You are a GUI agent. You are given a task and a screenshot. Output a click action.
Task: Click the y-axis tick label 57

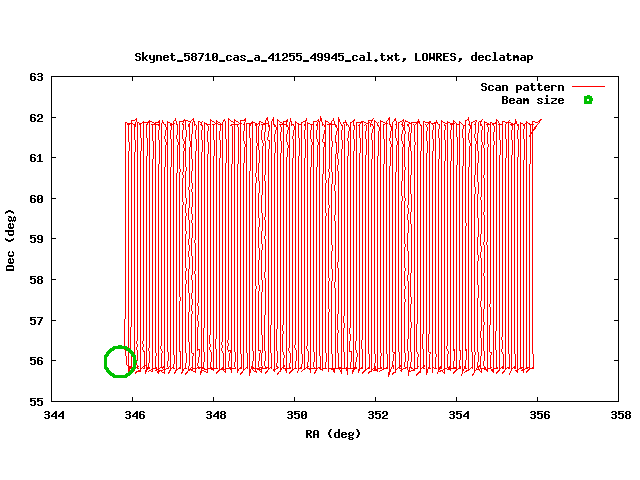coord(36,321)
